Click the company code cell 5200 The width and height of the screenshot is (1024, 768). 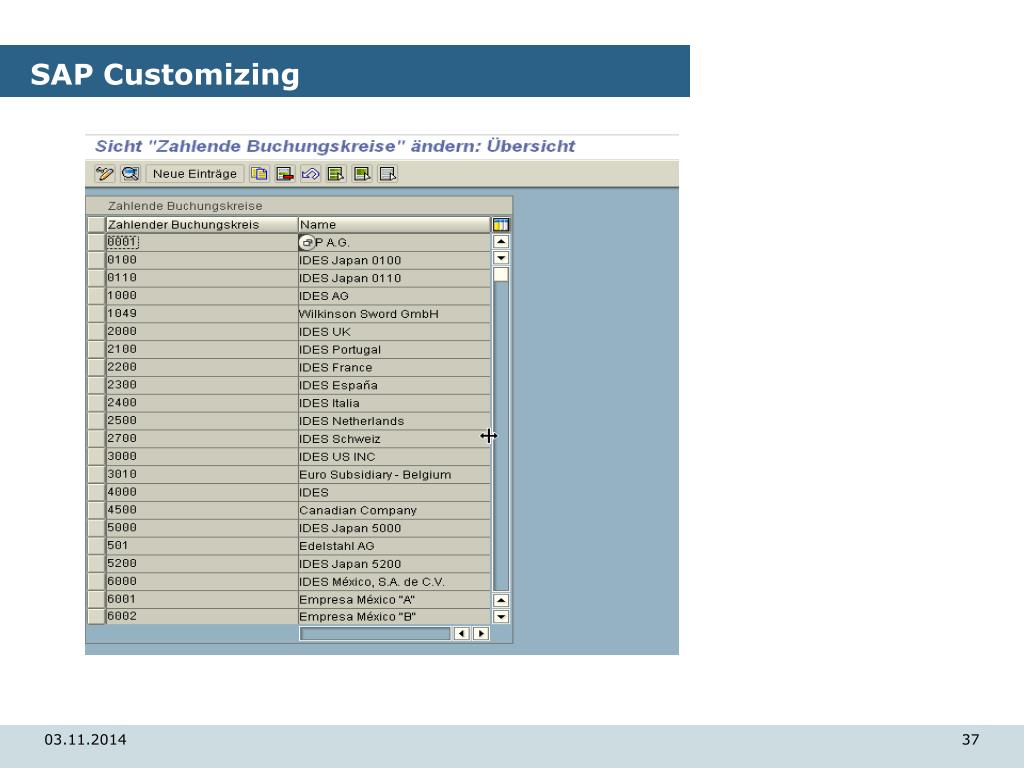point(201,564)
